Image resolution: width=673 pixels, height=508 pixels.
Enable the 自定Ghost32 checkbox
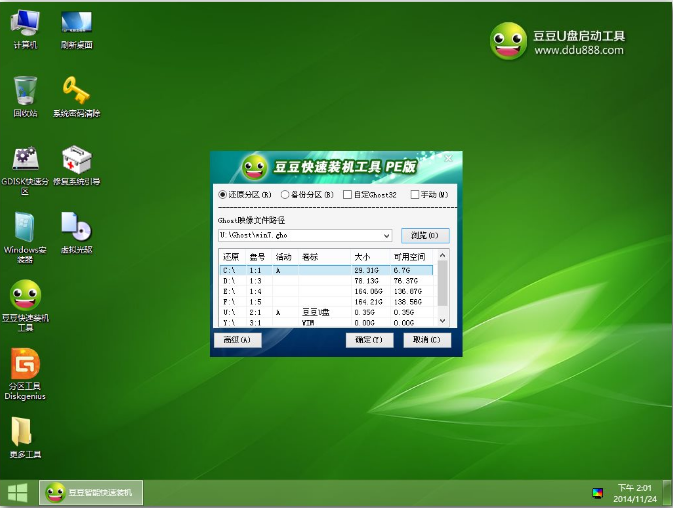[347, 194]
